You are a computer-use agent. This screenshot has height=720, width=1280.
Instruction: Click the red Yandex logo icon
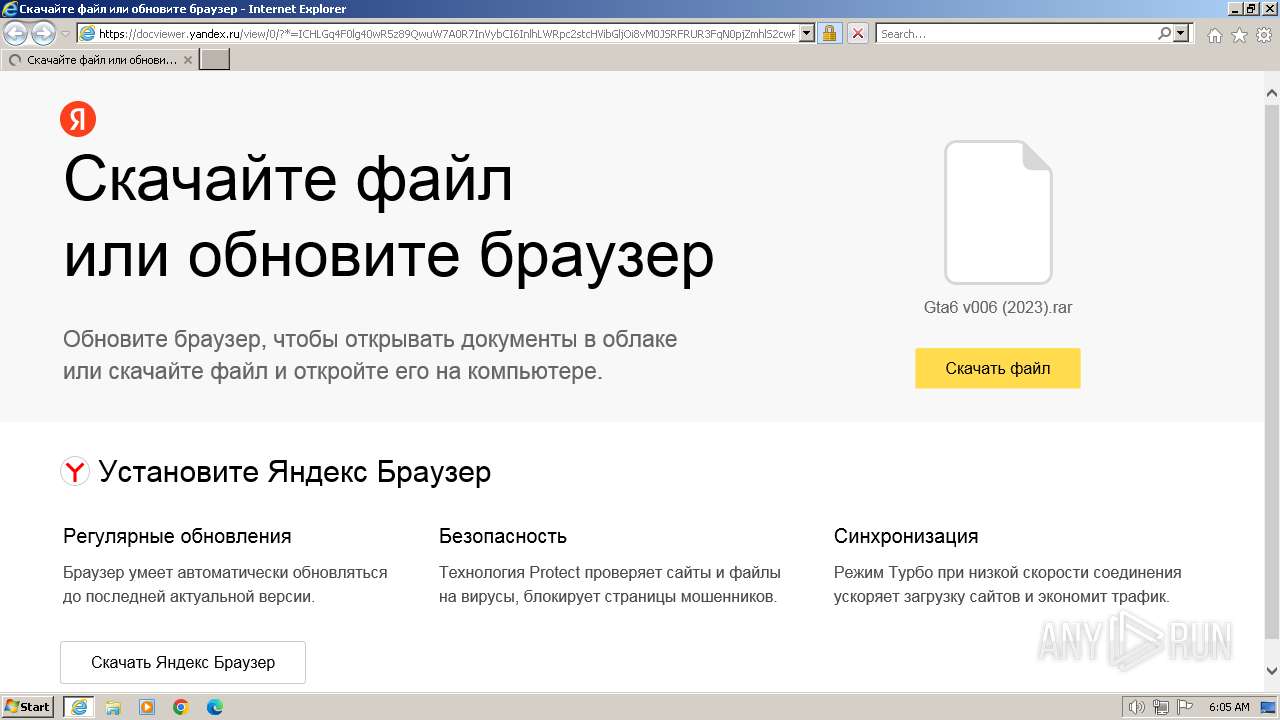coord(78,119)
